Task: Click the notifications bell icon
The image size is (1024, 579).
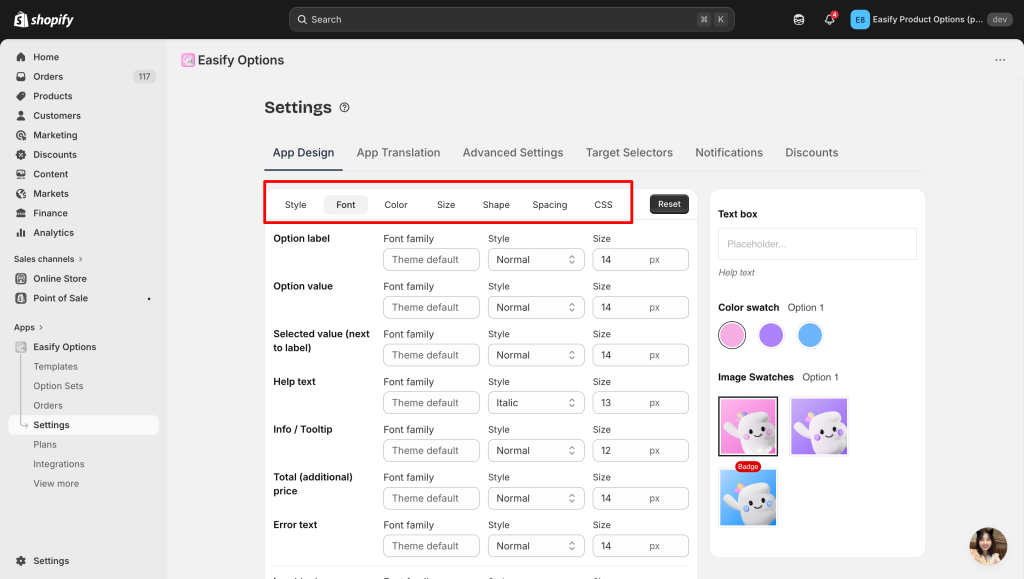Action: tap(829, 20)
